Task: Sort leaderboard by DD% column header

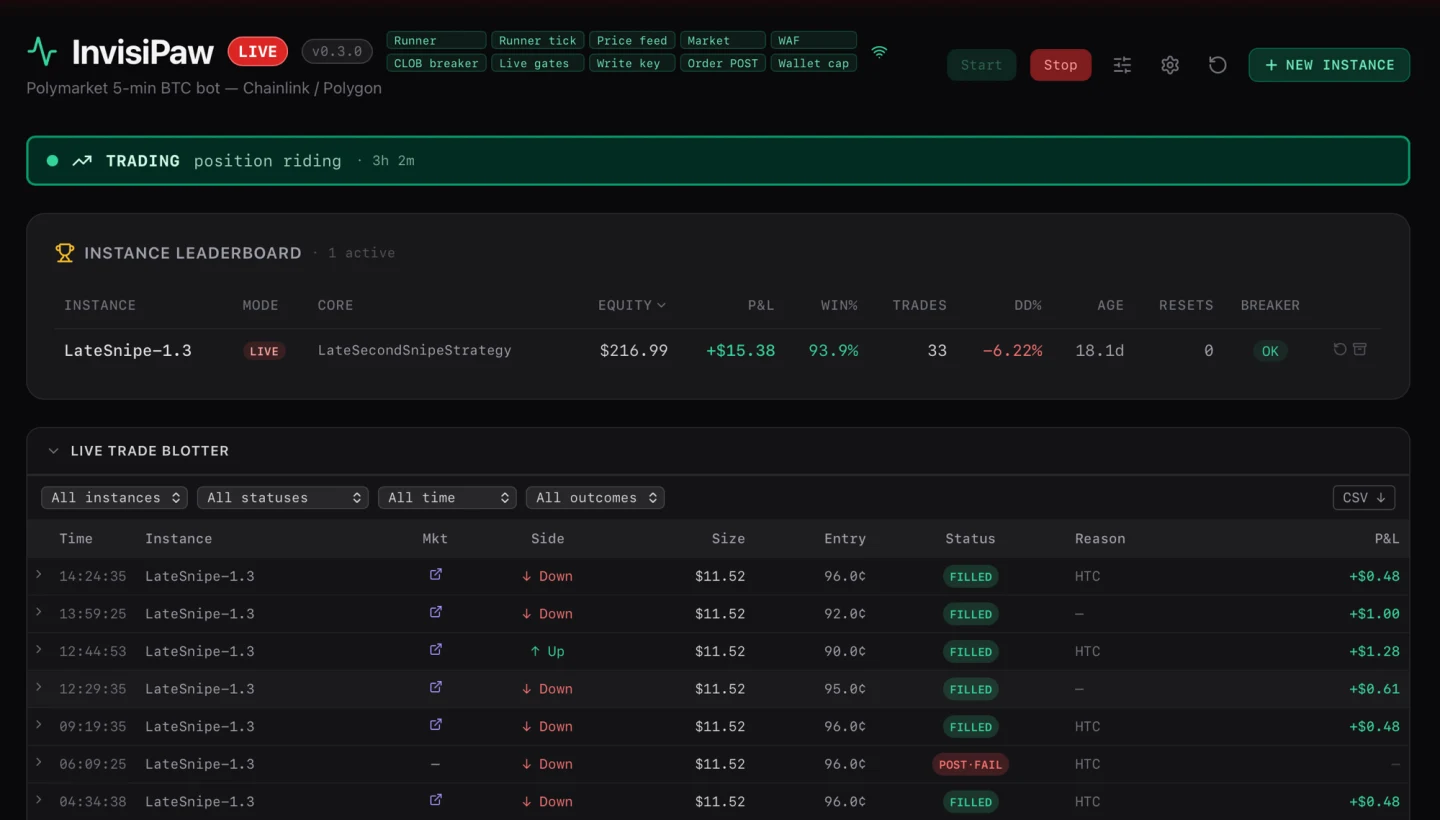Action: pyautogui.click(x=1027, y=305)
